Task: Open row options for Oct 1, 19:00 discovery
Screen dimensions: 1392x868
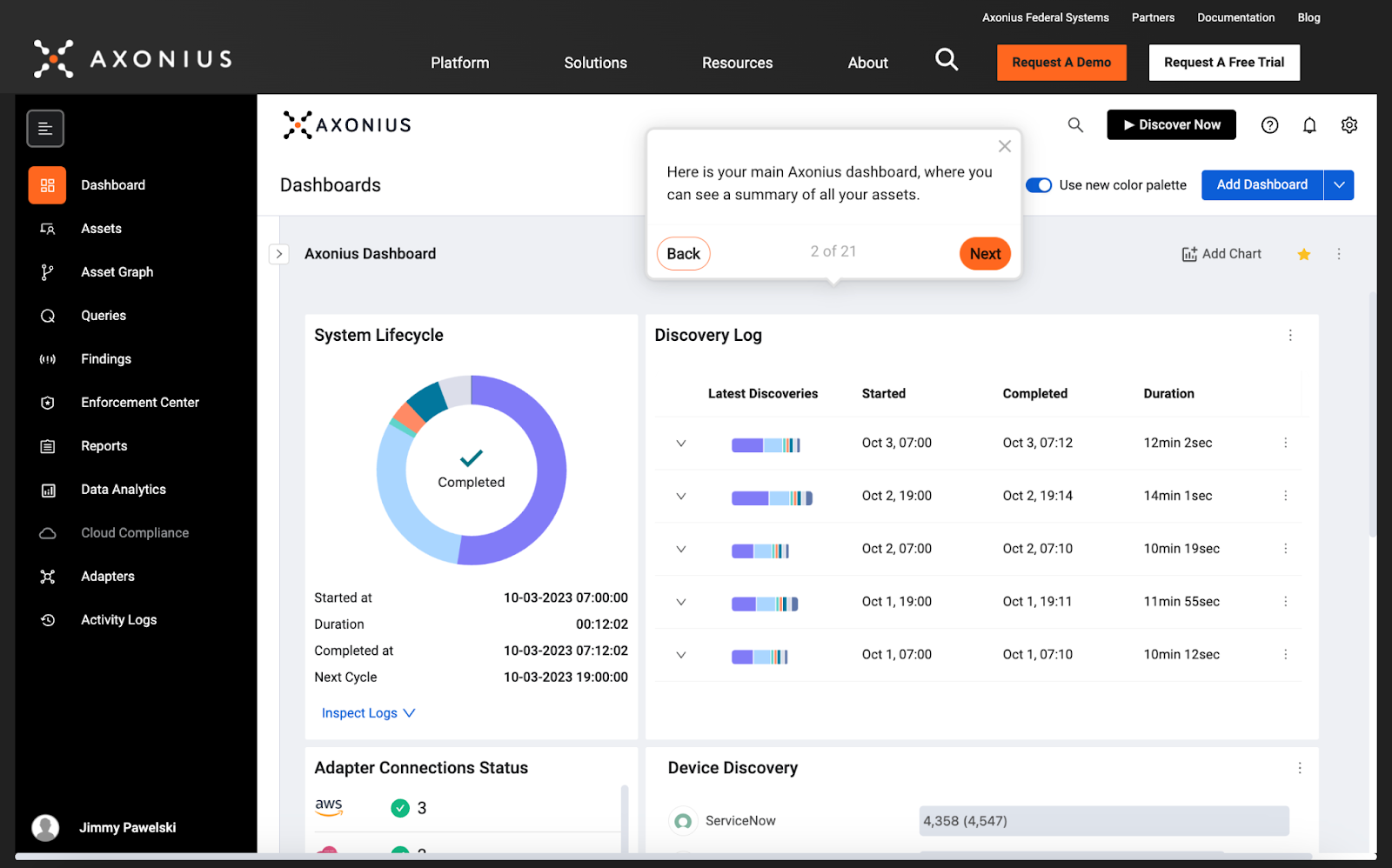Action: (1285, 602)
